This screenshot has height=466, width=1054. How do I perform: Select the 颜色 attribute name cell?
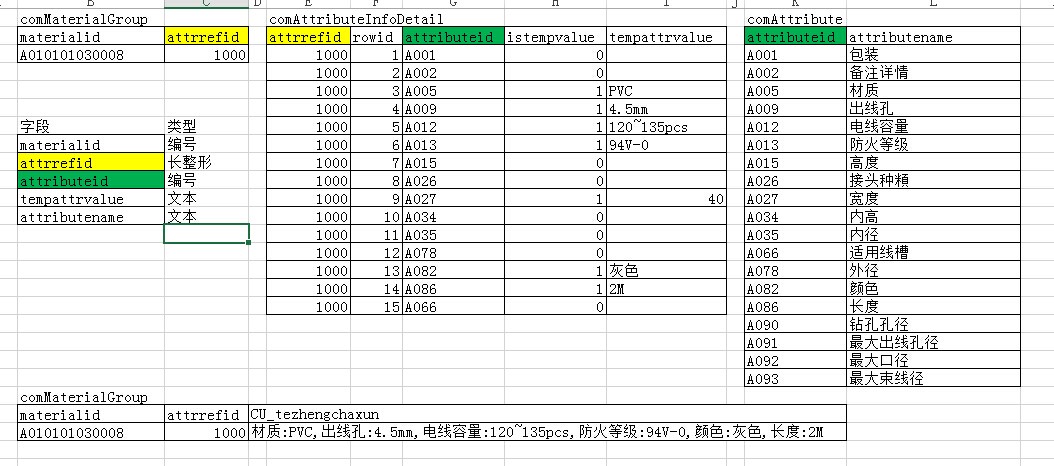[933, 289]
